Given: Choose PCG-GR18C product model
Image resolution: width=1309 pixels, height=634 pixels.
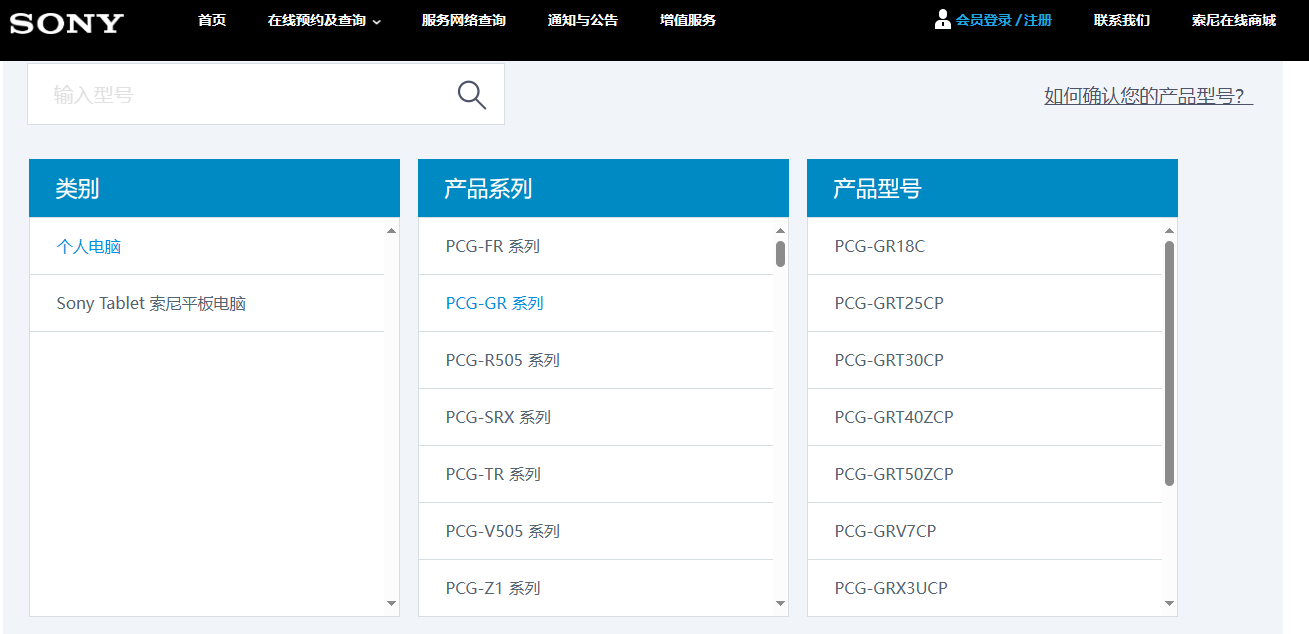Looking at the screenshot, I should (x=879, y=246).
